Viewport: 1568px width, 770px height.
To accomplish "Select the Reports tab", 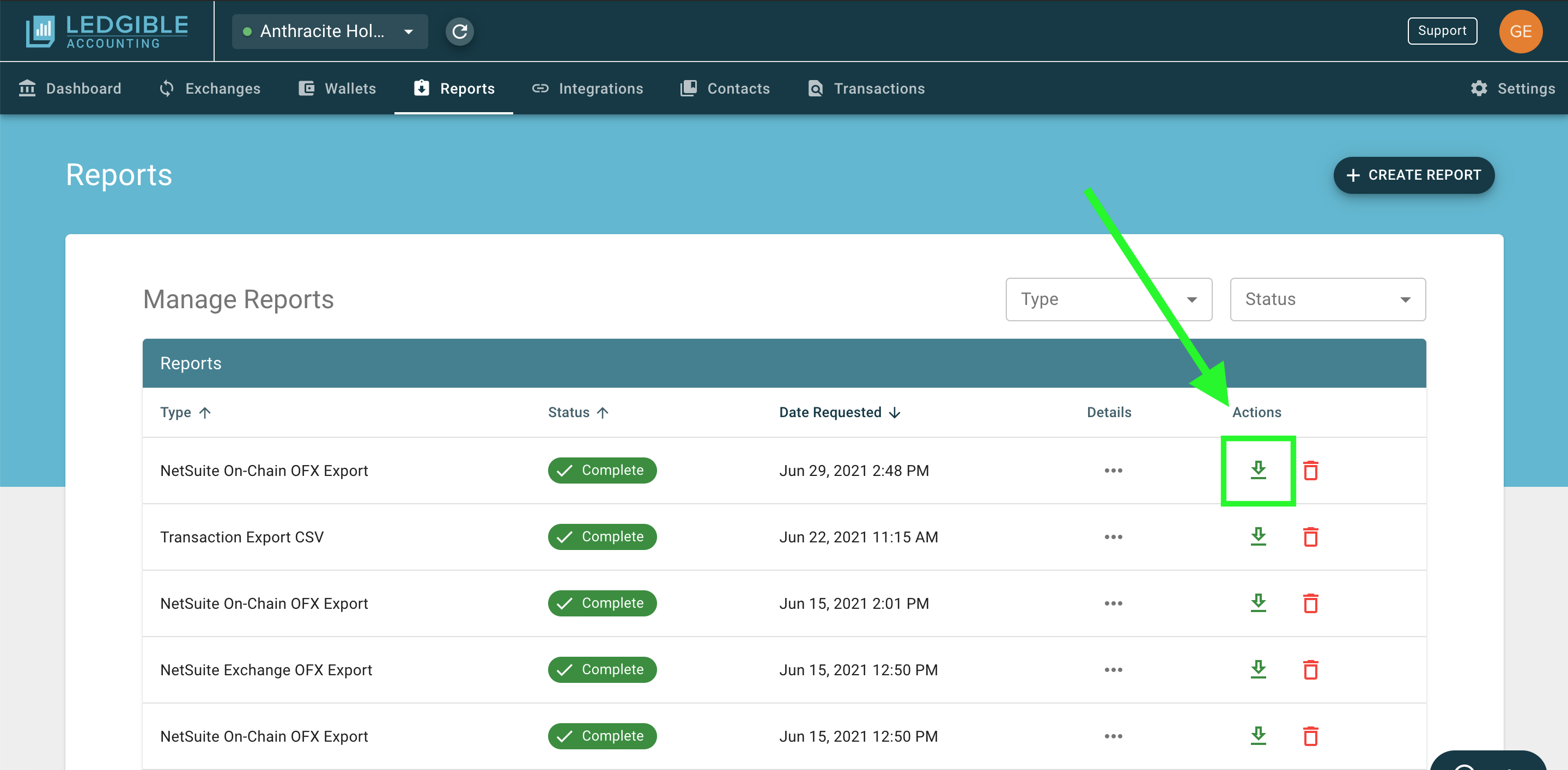I will [x=453, y=88].
